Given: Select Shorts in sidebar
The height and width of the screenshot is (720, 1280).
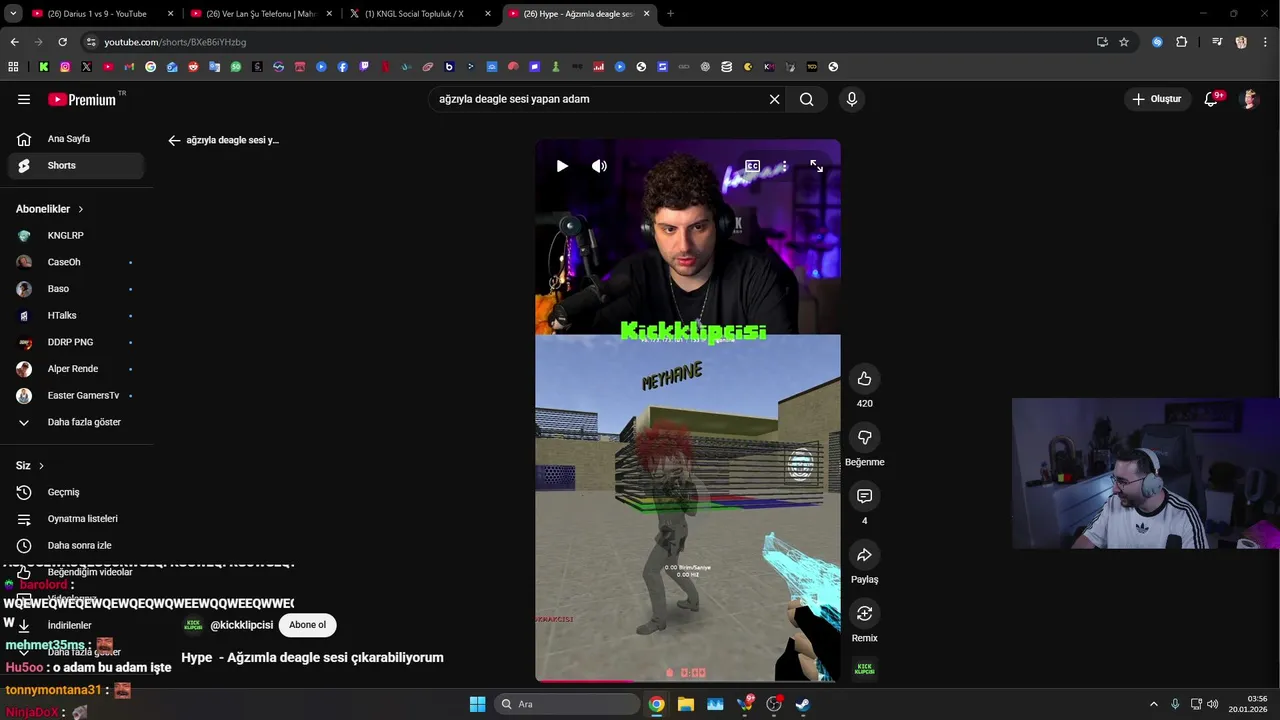Looking at the screenshot, I should click(x=76, y=166).
